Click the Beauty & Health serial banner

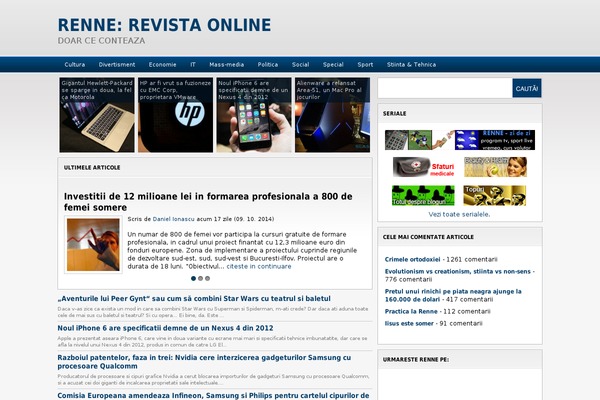[495, 167]
